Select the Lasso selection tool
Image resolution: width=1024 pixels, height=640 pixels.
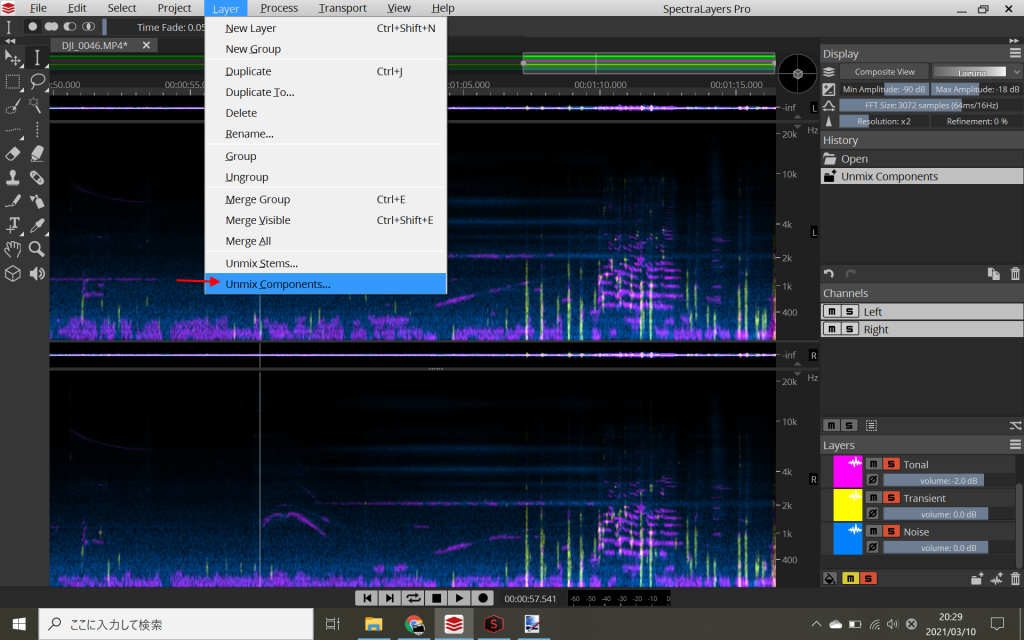(x=37, y=82)
